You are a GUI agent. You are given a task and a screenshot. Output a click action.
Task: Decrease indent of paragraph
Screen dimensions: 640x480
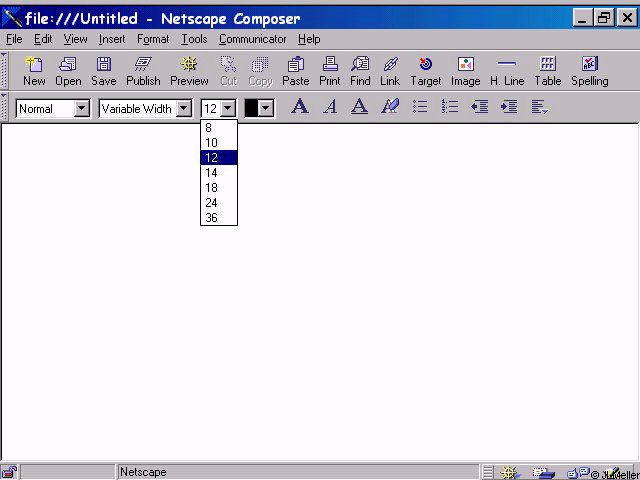tap(479, 107)
